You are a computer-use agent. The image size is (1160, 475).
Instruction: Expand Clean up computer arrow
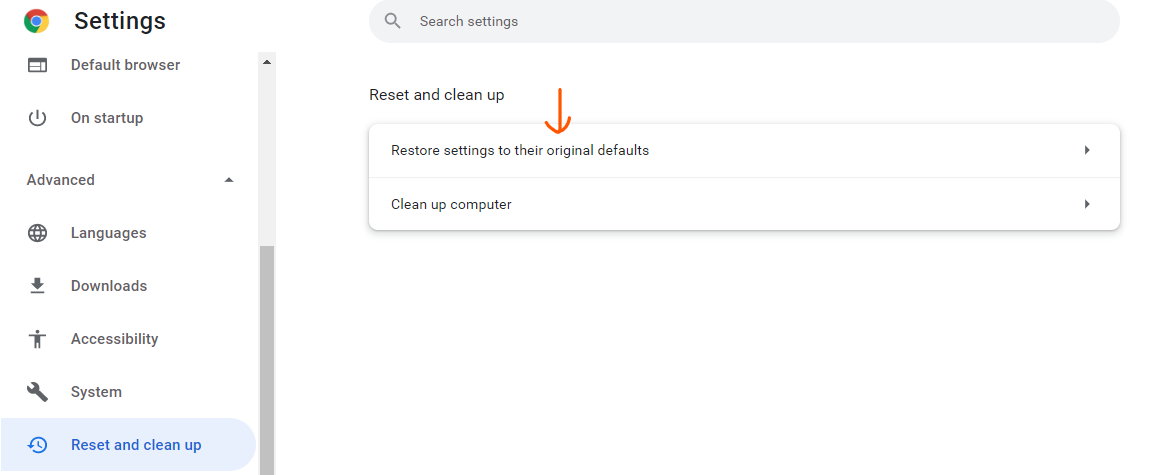[x=1087, y=203]
